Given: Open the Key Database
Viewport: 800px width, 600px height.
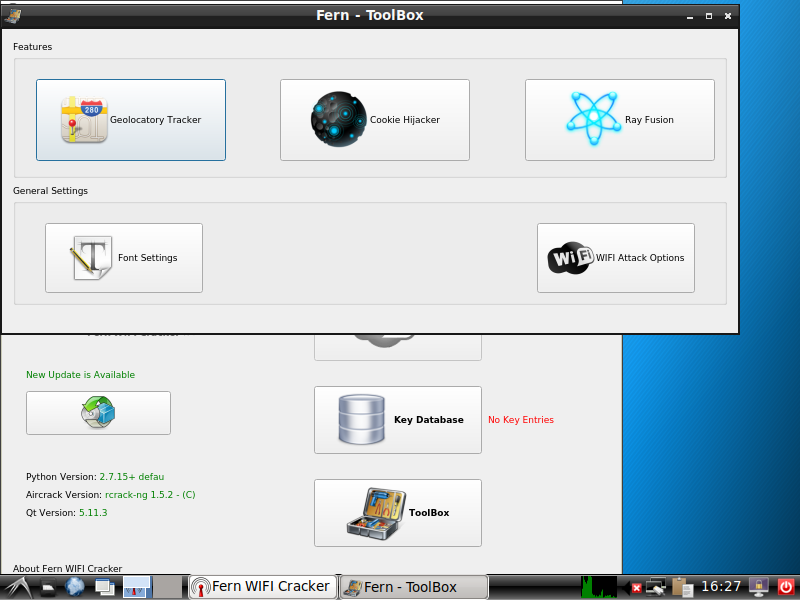Looking at the screenshot, I should 397,420.
